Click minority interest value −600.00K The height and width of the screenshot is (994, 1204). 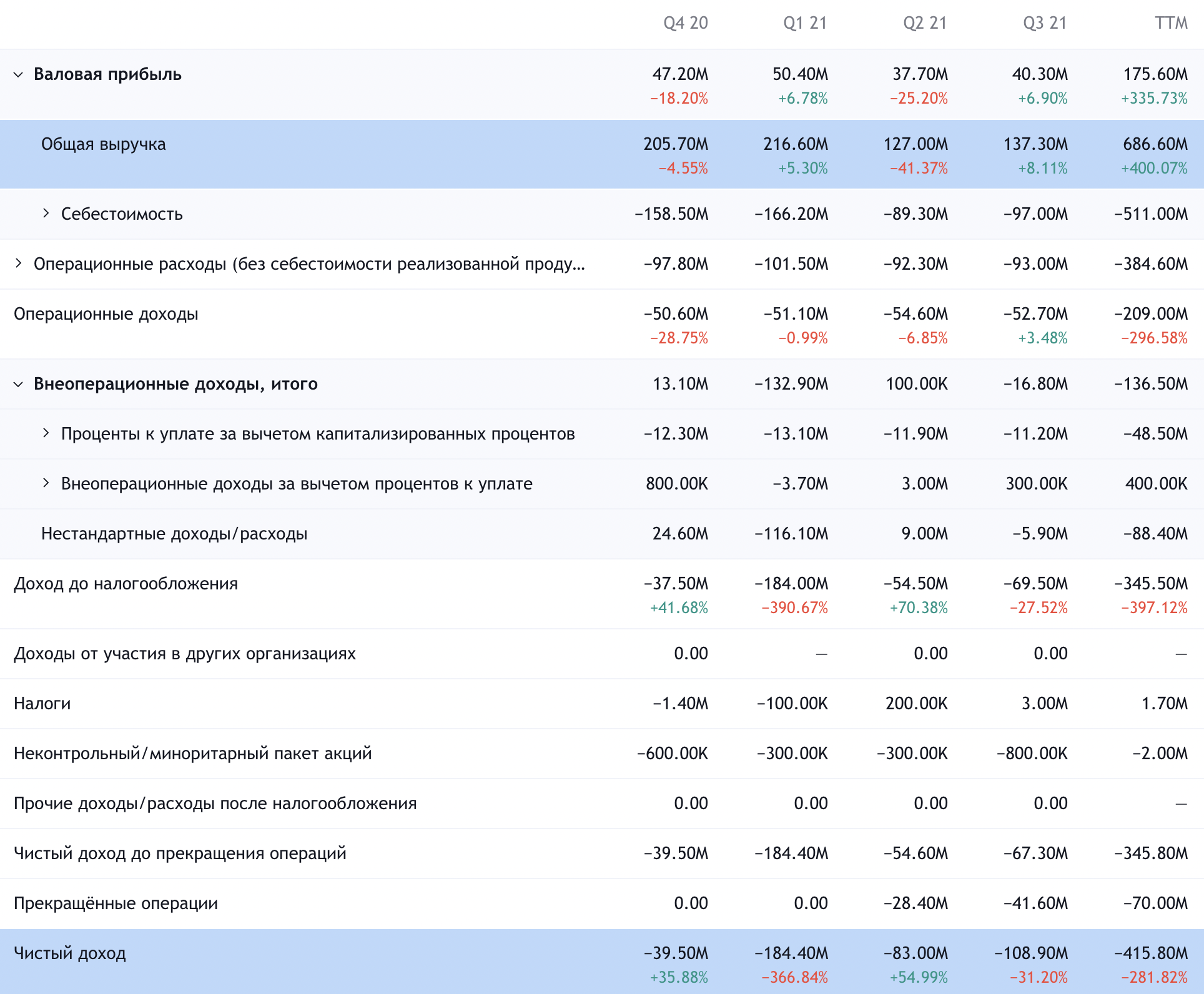point(673,754)
